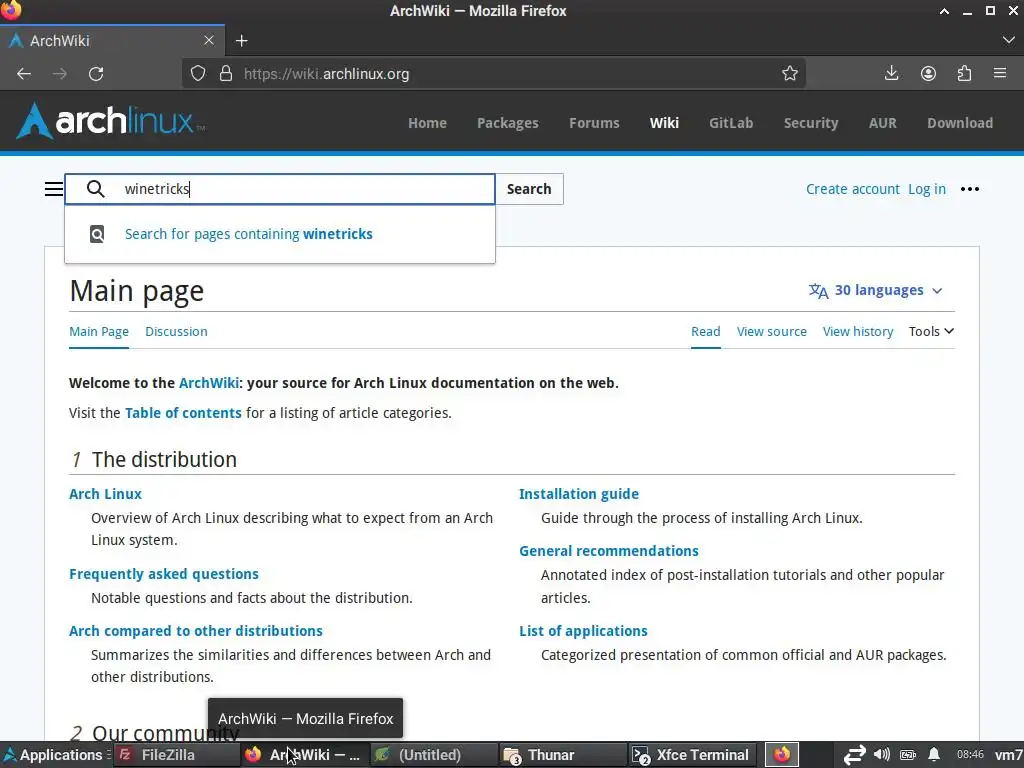Image resolution: width=1024 pixels, height=768 pixels.
Task: Click the magnifier icon in wiki search box
Action: pos(95,189)
